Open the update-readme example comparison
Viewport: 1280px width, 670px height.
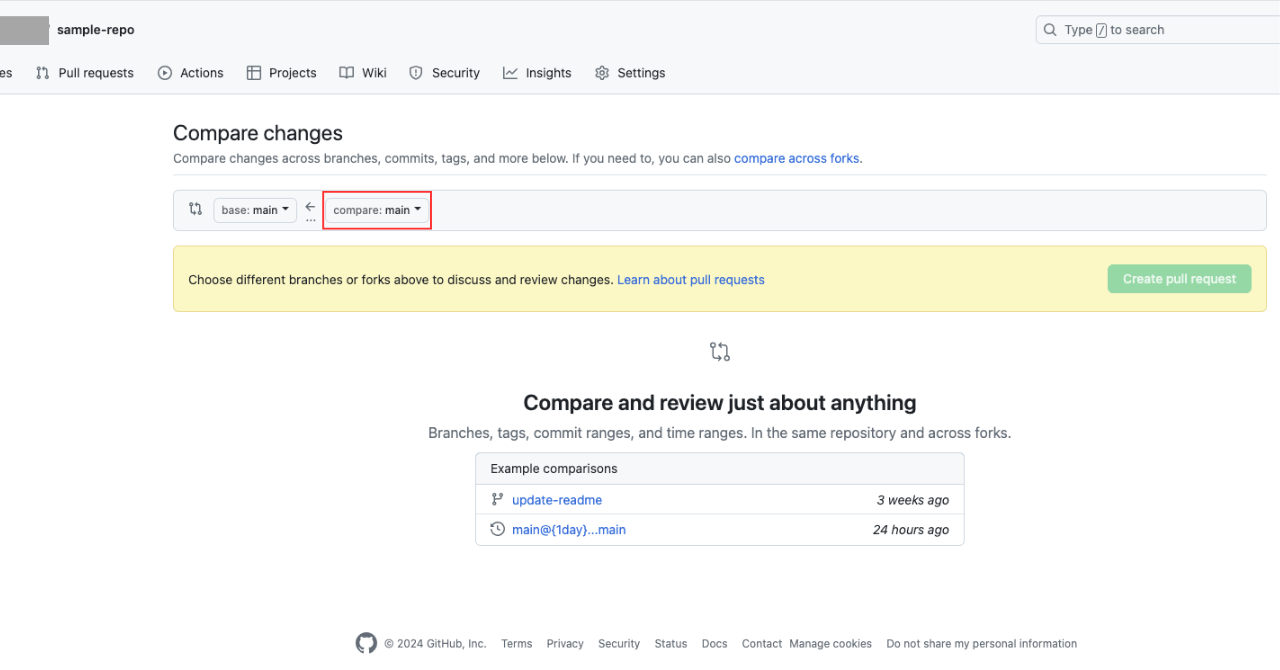tap(557, 500)
